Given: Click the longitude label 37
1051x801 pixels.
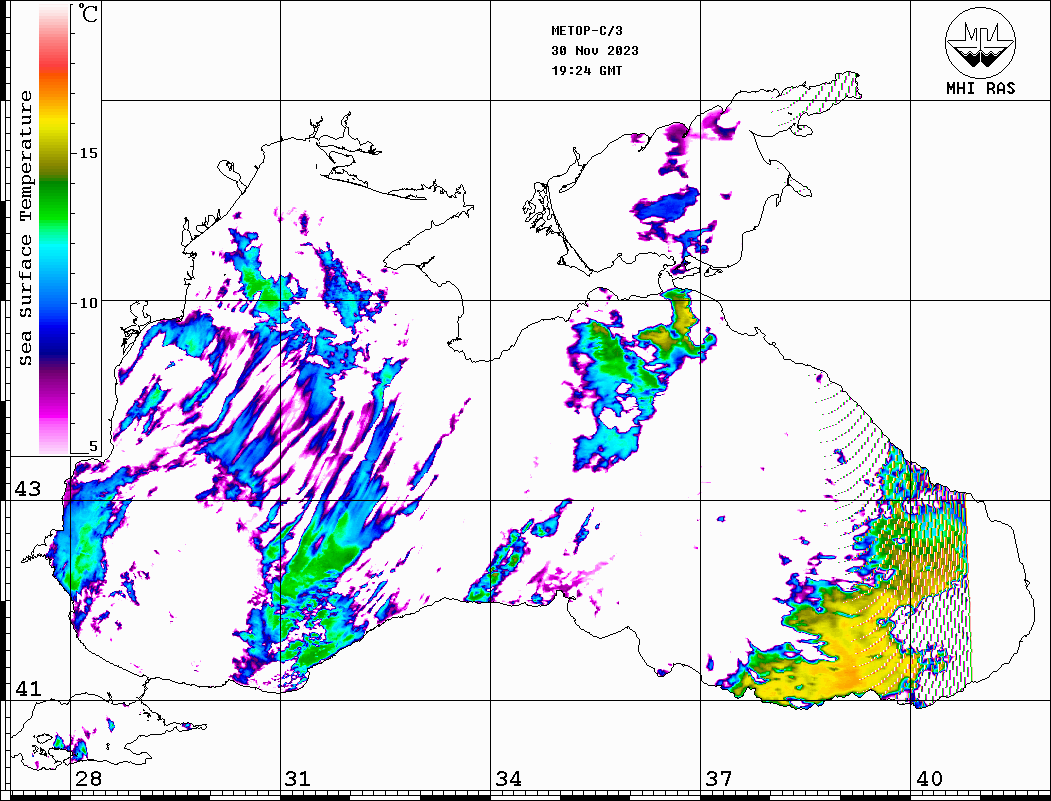Looking at the screenshot, I should click(718, 779).
